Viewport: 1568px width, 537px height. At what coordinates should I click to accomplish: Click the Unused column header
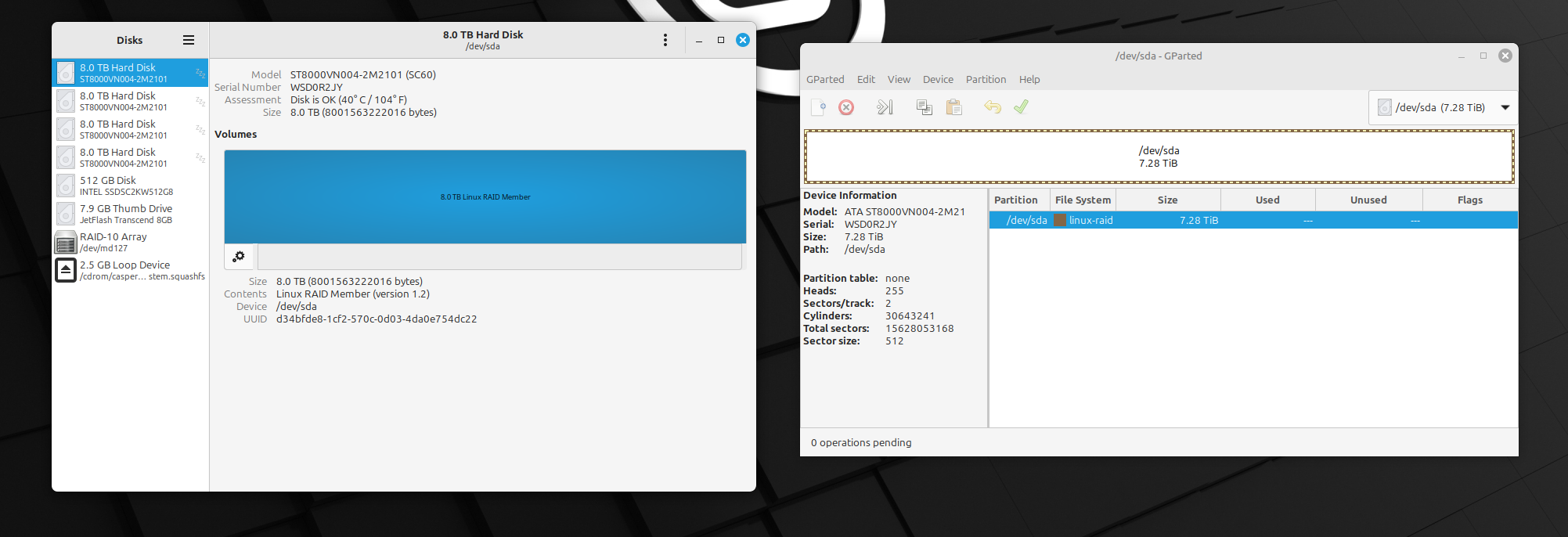pyautogui.click(x=1368, y=200)
